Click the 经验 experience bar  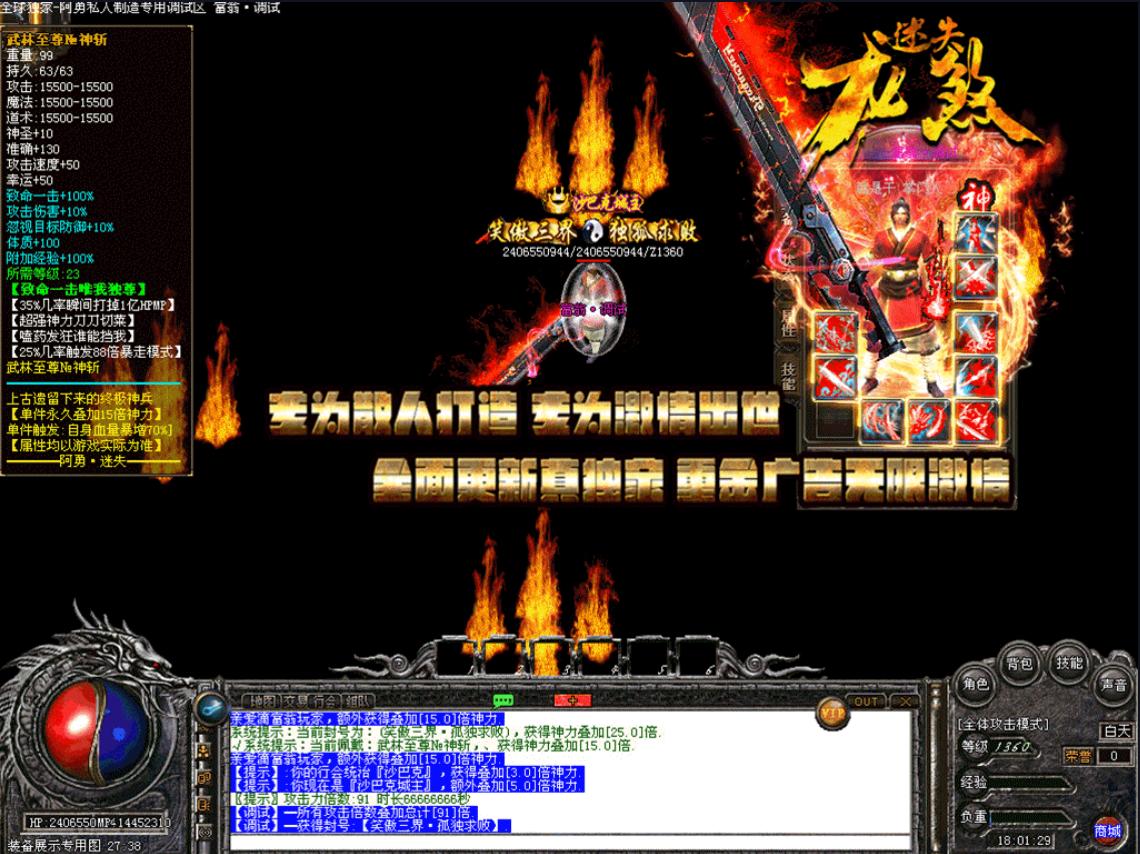[1032, 783]
